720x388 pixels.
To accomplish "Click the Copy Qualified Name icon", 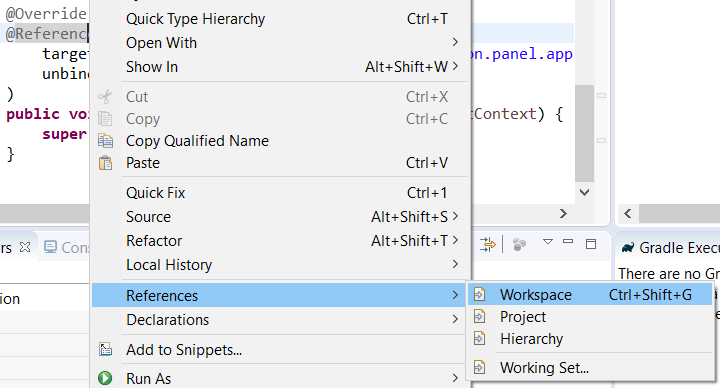I will pyautogui.click(x=105, y=141).
